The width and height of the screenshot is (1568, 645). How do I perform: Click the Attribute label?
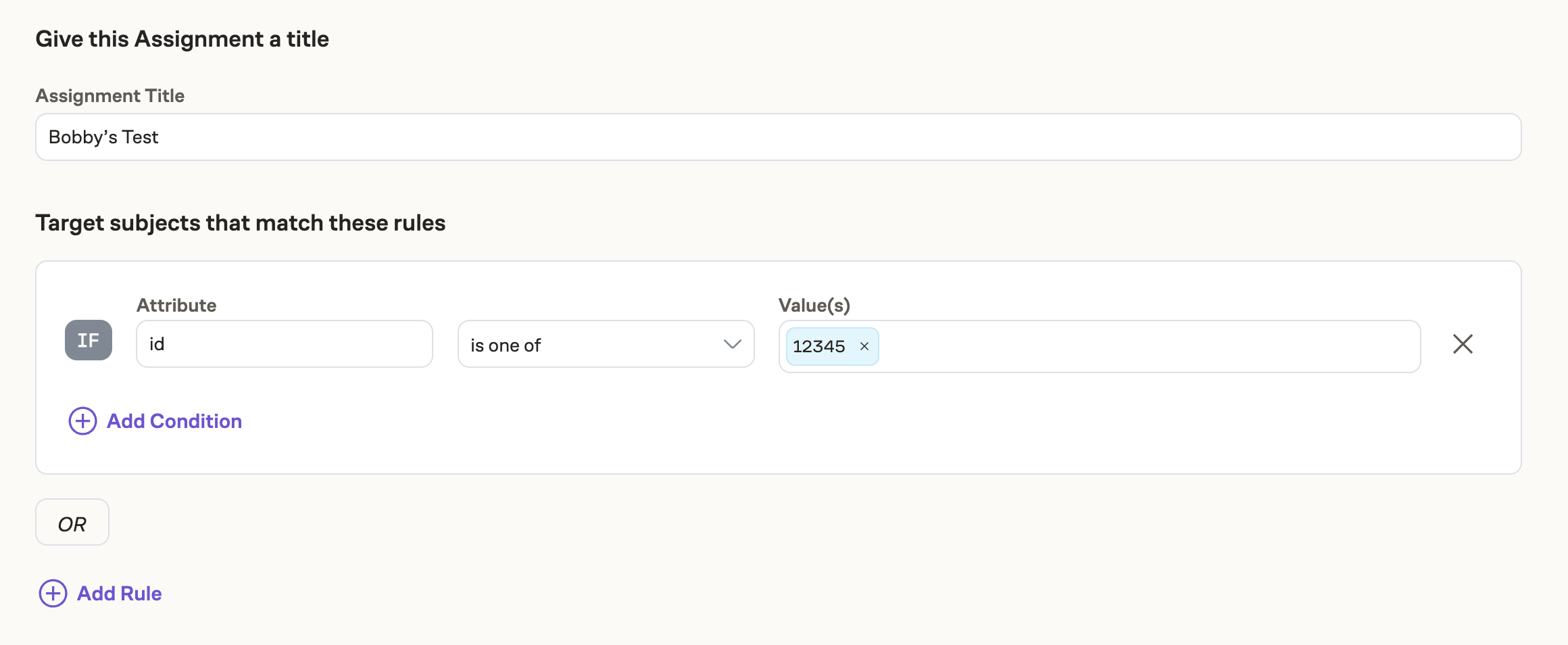pos(176,306)
